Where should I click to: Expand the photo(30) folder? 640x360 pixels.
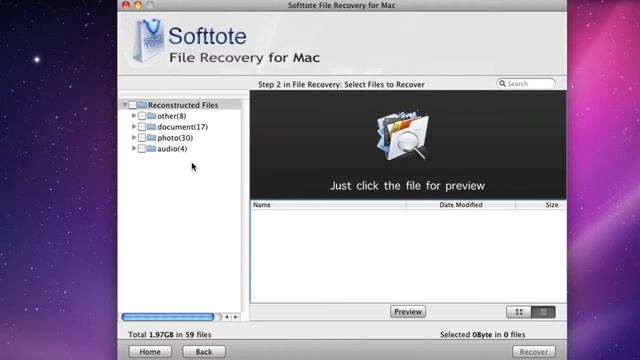pos(133,138)
